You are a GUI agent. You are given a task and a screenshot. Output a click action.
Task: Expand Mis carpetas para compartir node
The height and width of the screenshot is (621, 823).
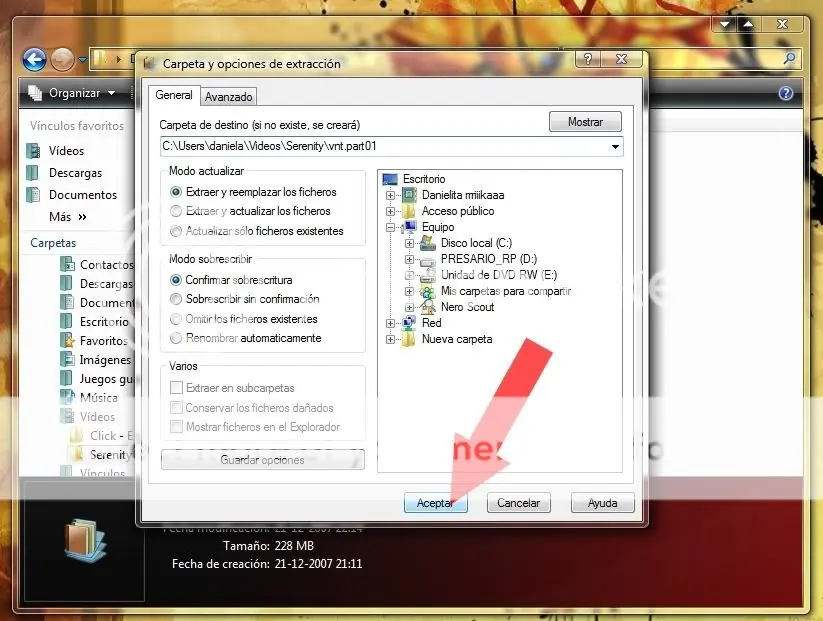409,291
